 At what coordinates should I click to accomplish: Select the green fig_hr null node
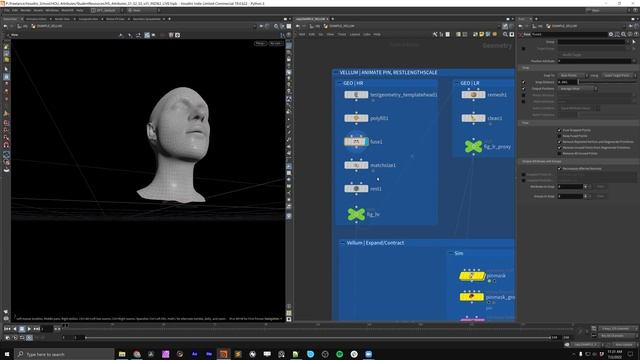tap(356, 214)
